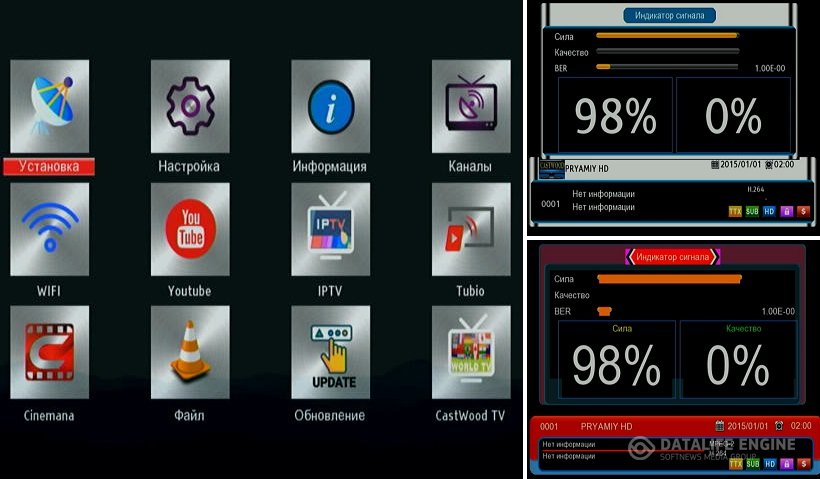The height and width of the screenshot is (479, 820).
Task: Click purple lock icon in top info bar
Action: tap(786, 211)
